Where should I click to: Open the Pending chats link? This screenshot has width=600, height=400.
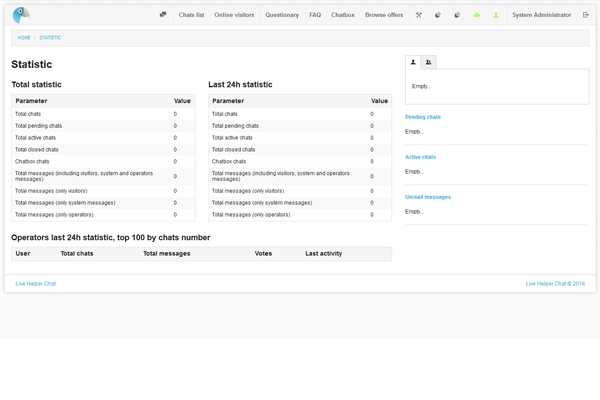[x=423, y=117]
